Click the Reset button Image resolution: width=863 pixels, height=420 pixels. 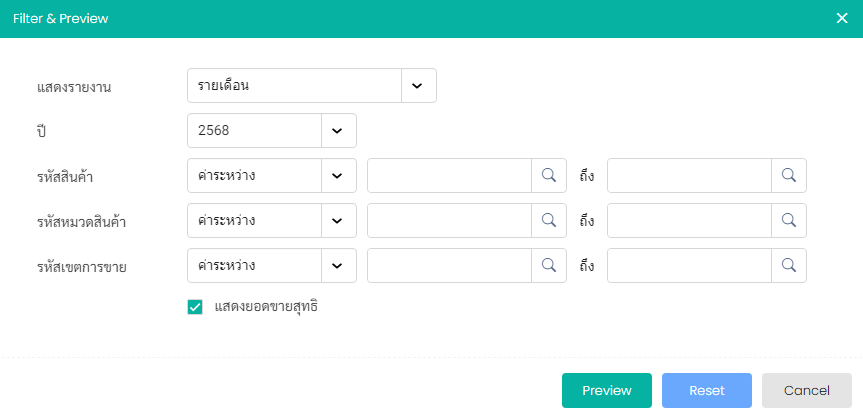point(707,390)
